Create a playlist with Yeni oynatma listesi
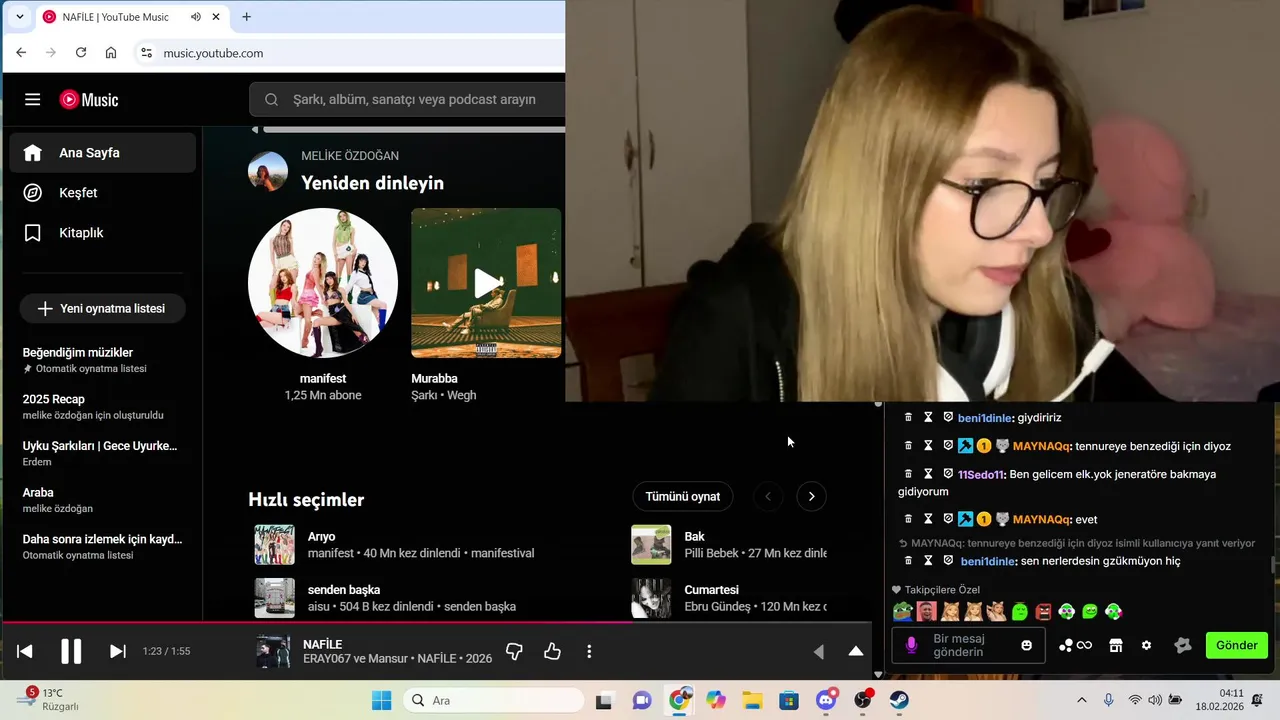This screenshot has width=1280, height=720. pos(102,308)
